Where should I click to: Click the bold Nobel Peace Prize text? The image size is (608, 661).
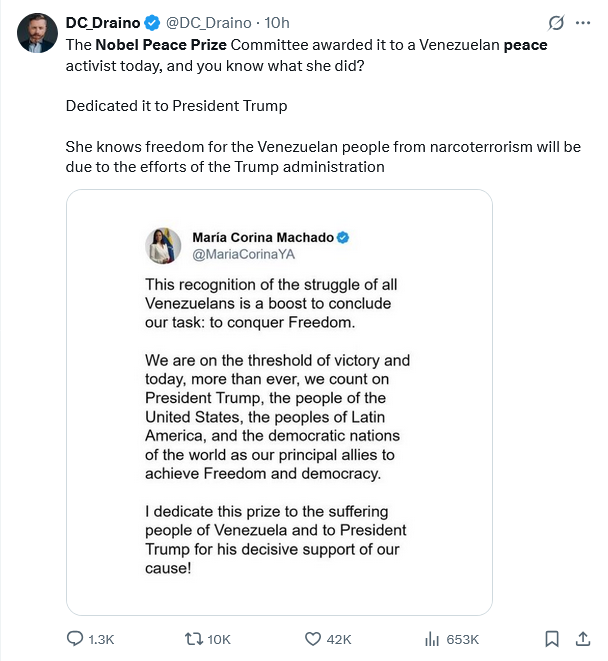162,45
